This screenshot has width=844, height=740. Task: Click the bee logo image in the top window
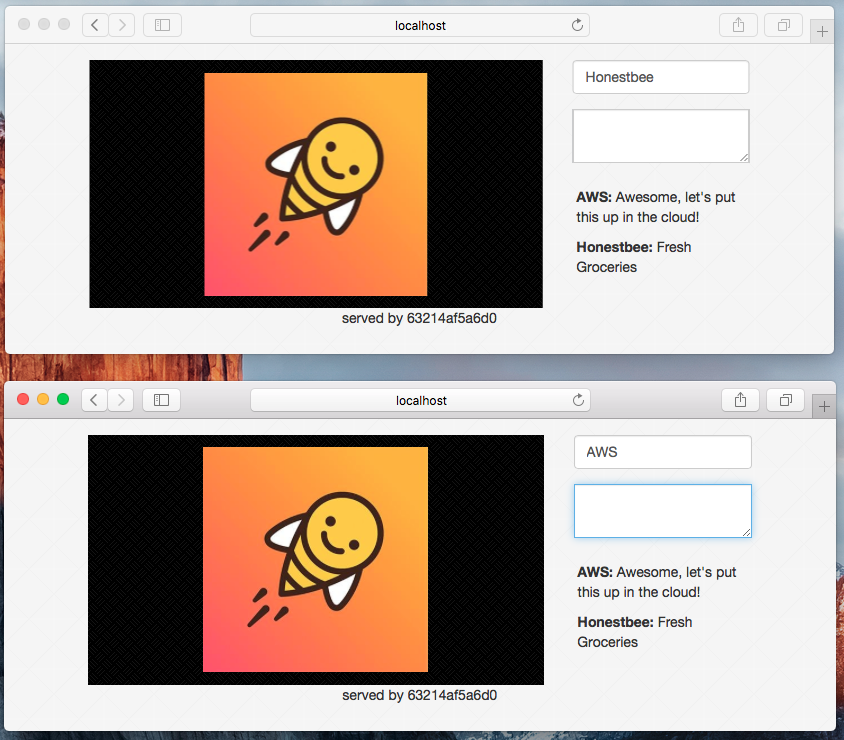click(x=316, y=184)
